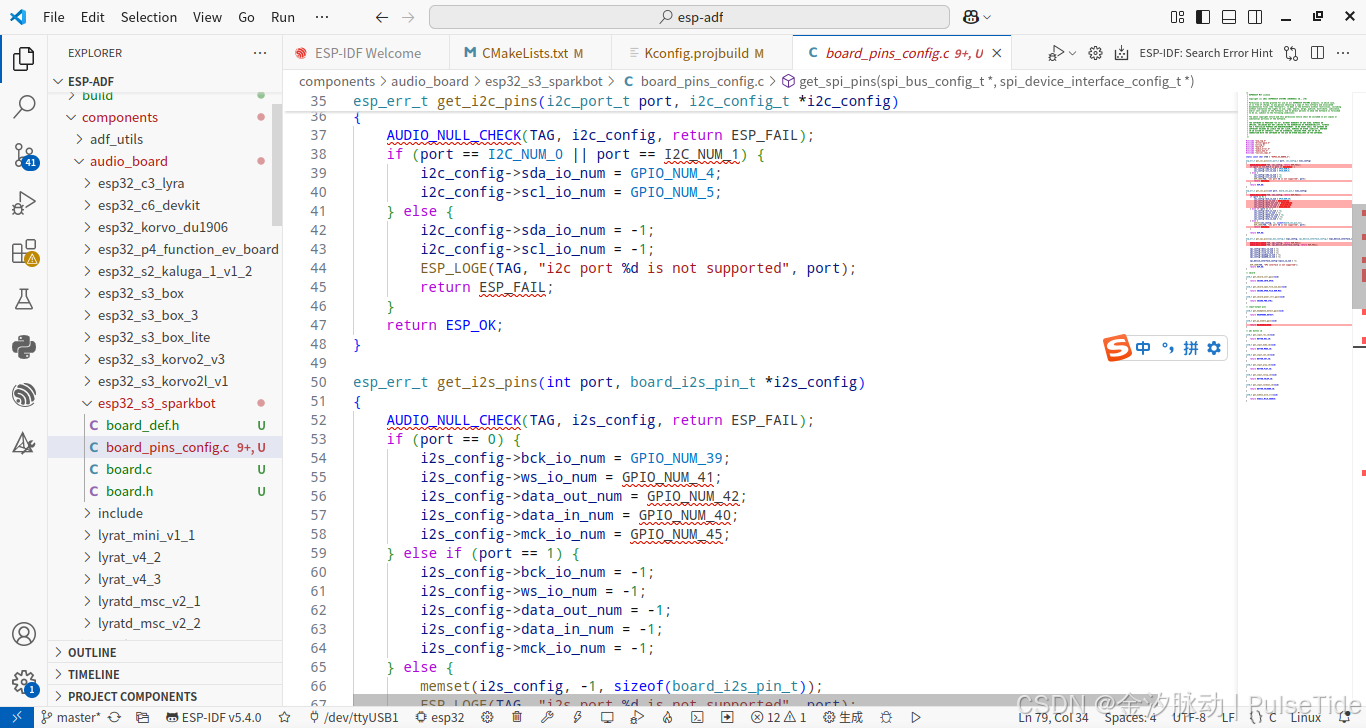Click the remote window icon in status bar
Viewport: 1366px width, 728px height.
click(x=16, y=717)
